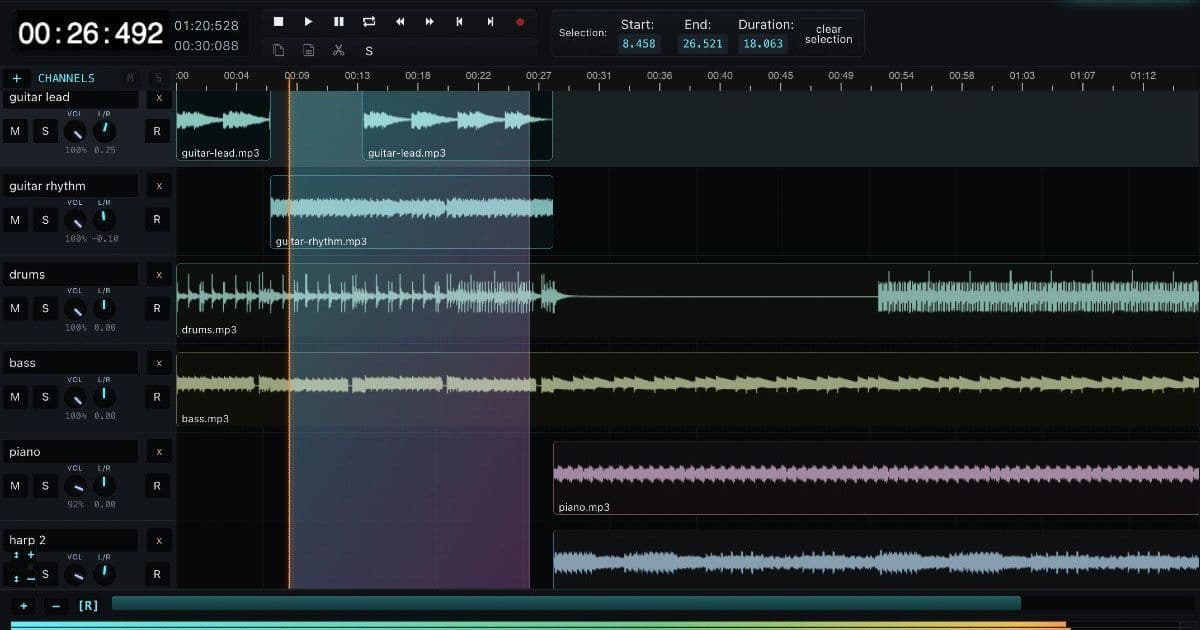This screenshot has height=630, width=1200.
Task: Arm guitar rhythm channel with R button
Action: pyautogui.click(x=156, y=219)
